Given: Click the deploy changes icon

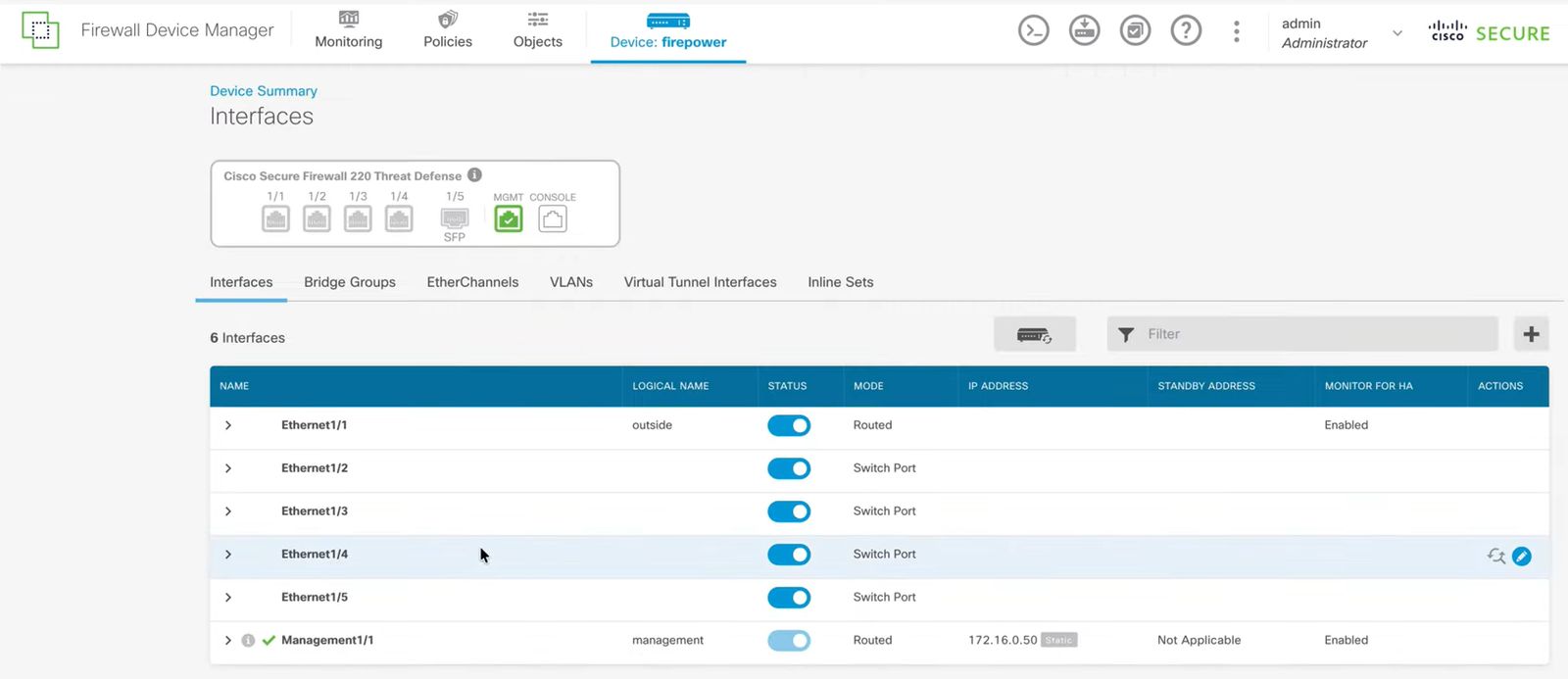Looking at the screenshot, I should point(1084,31).
